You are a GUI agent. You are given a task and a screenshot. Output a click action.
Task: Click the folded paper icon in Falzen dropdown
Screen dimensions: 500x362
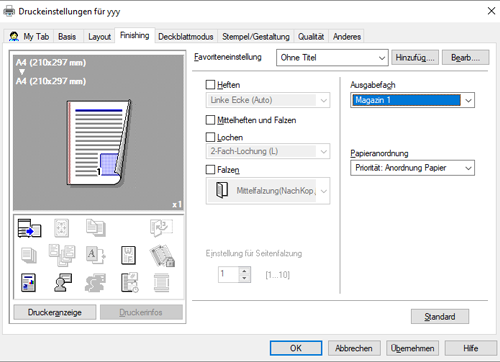(222, 190)
